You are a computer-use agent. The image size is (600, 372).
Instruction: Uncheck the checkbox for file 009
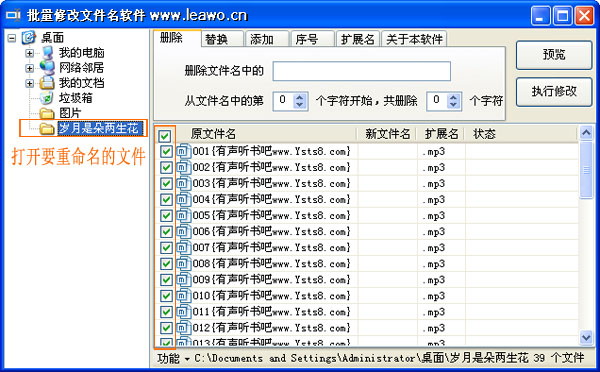pyautogui.click(x=166, y=280)
